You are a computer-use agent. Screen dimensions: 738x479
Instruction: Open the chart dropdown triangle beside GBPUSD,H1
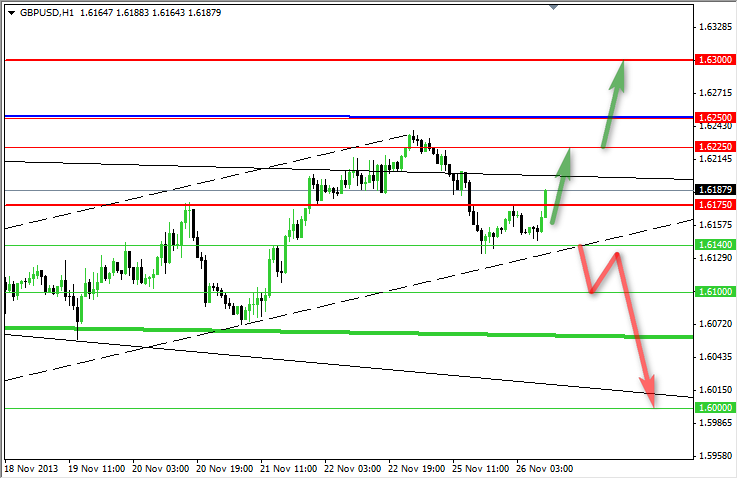[12, 13]
